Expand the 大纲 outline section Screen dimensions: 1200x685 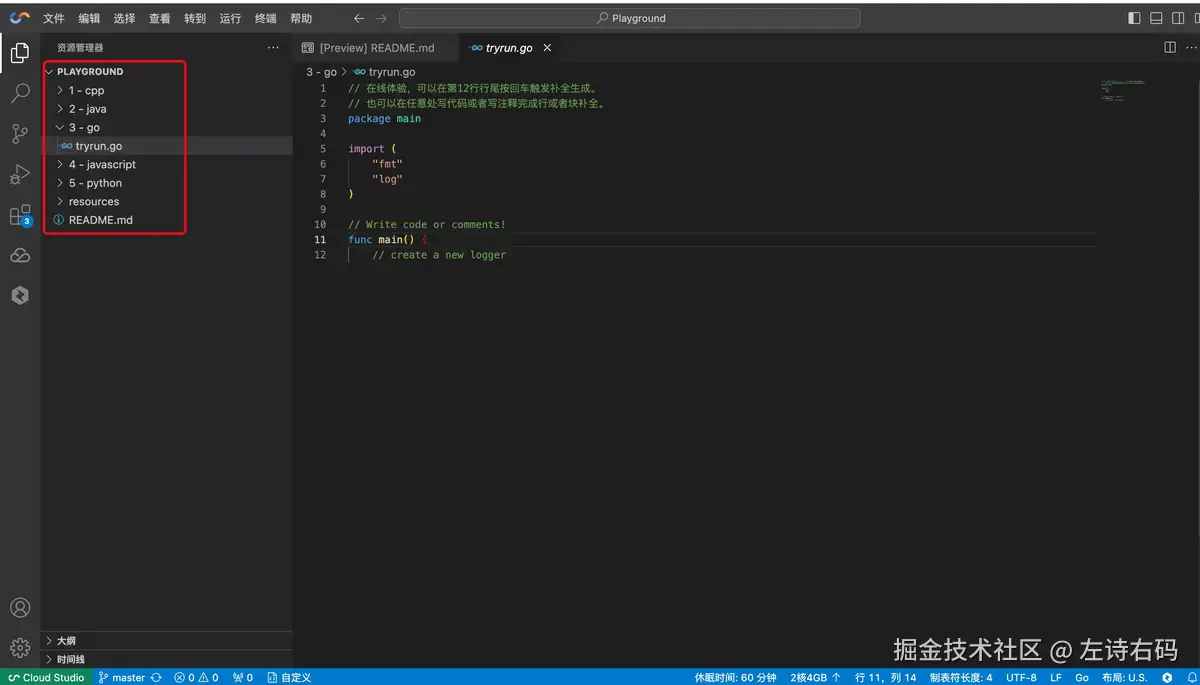(166, 640)
